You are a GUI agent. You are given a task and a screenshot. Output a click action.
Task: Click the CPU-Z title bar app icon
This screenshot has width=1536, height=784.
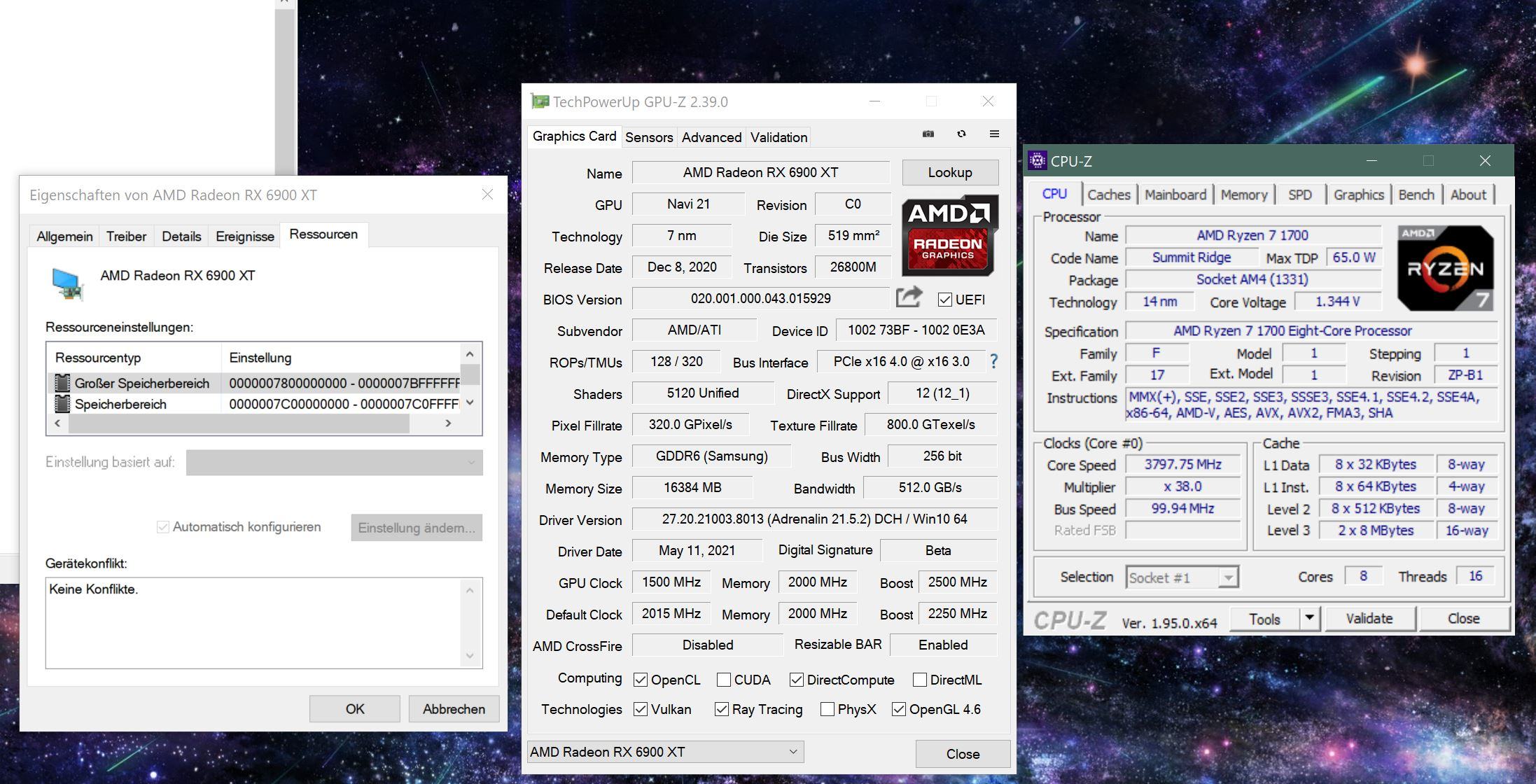coord(1037,160)
